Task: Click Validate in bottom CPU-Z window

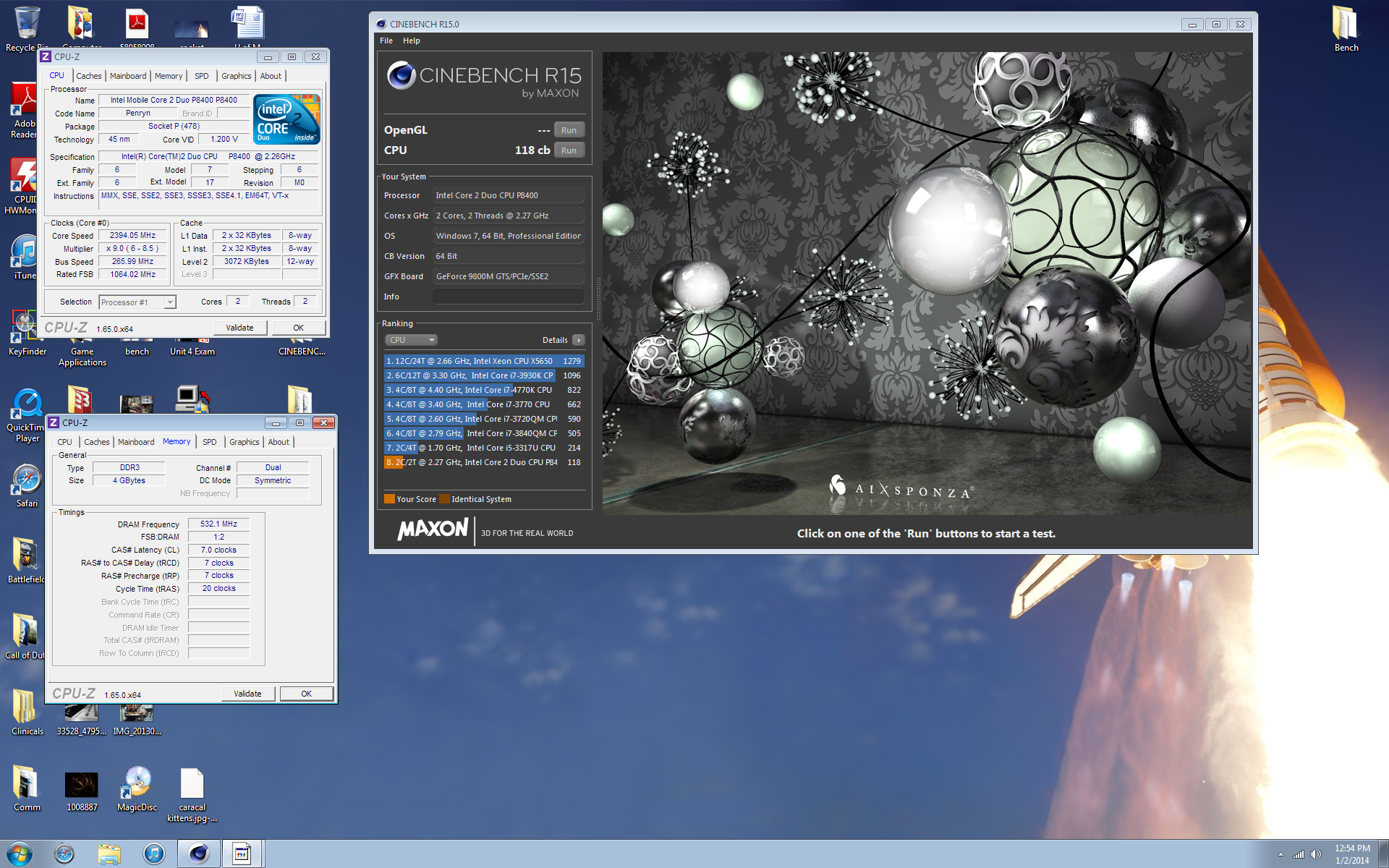Action: pos(247,694)
